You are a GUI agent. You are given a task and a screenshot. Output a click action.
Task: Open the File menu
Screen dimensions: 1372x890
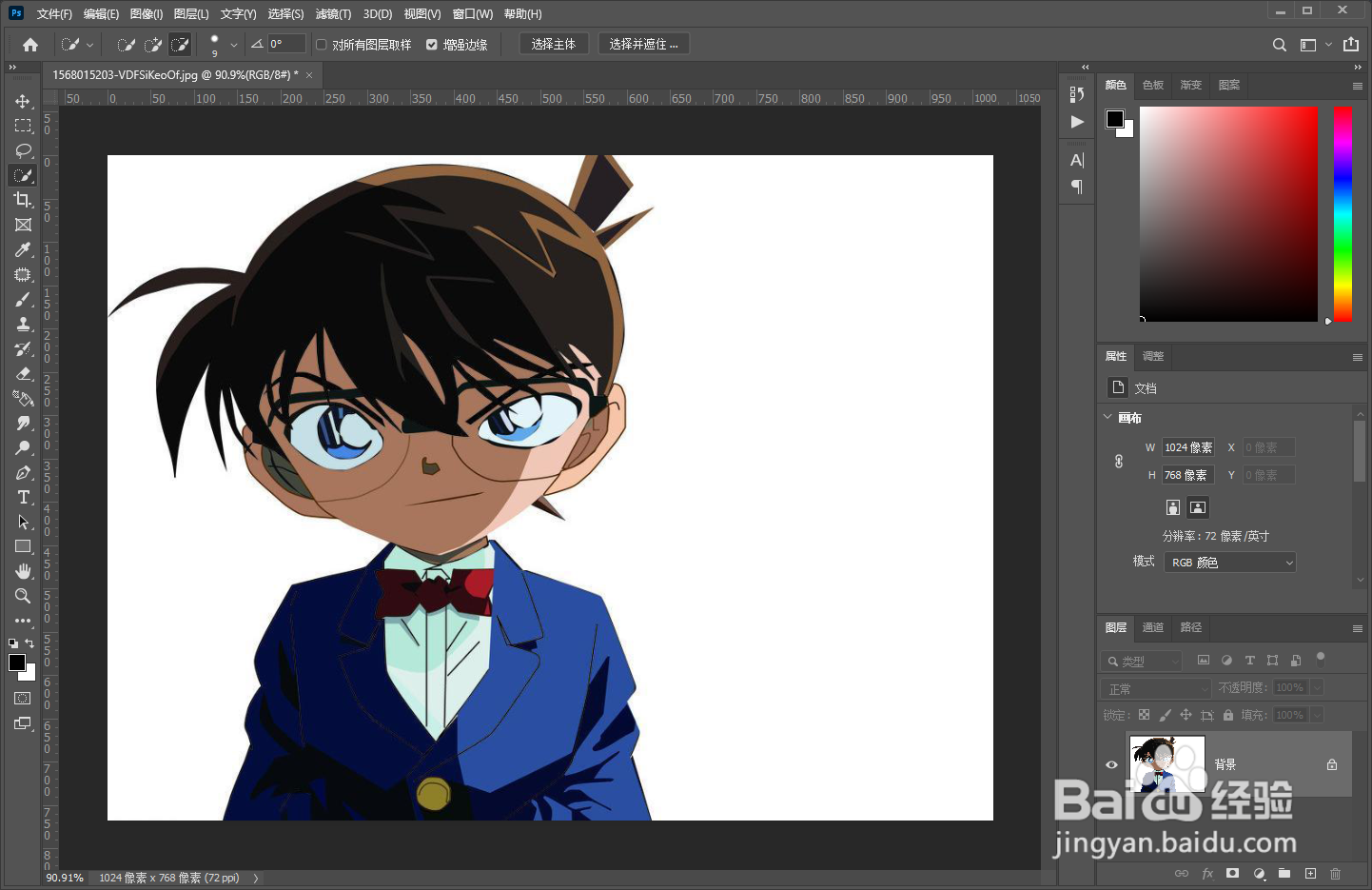click(54, 14)
